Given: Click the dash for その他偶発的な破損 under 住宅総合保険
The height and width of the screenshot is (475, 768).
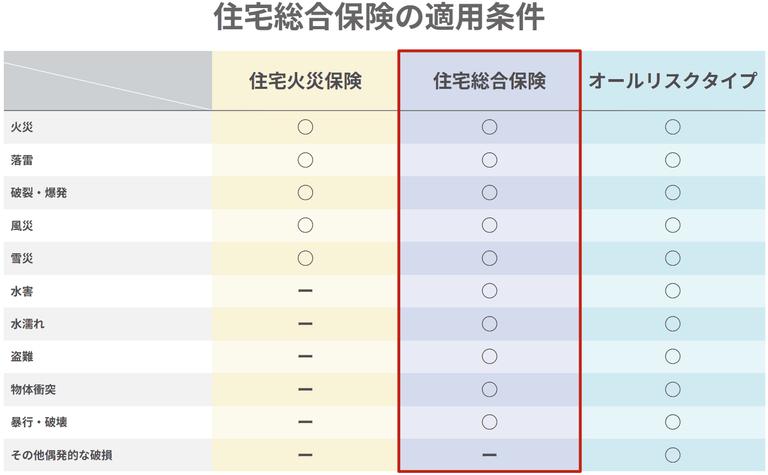Looking at the screenshot, I should coord(489,455).
